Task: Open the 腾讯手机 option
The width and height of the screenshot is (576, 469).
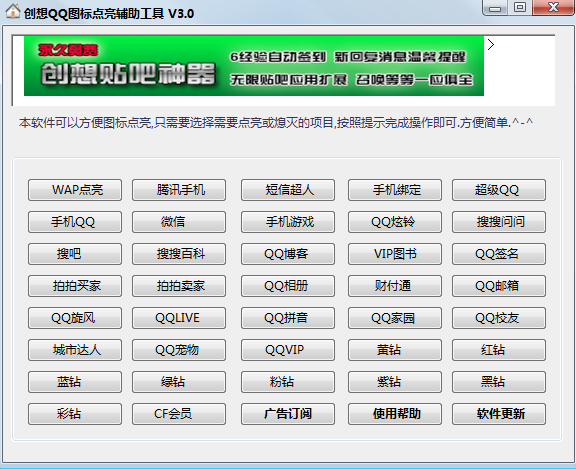Action: pyautogui.click(x=179, y=190)
